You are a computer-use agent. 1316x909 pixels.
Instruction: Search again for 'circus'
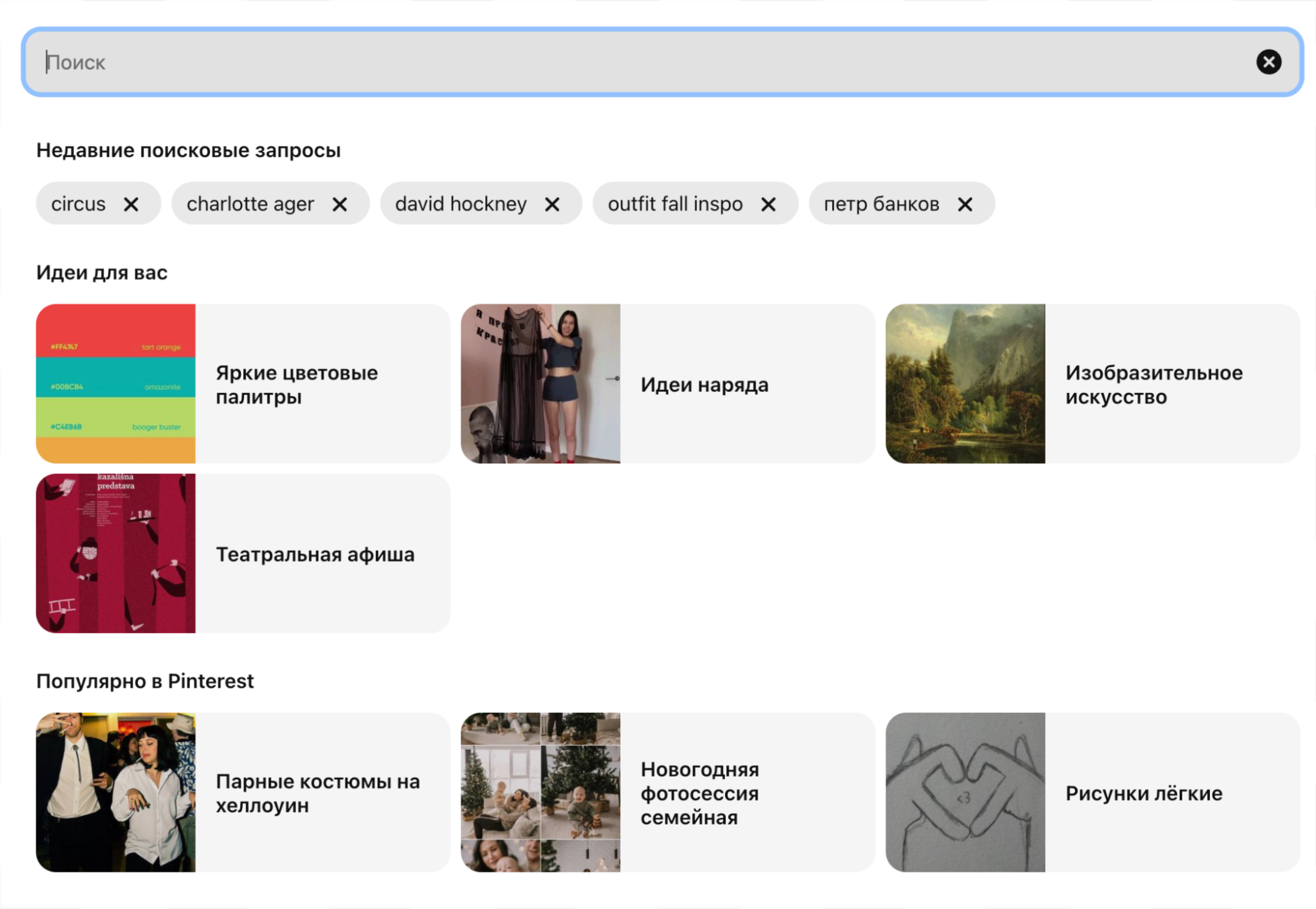79,204
